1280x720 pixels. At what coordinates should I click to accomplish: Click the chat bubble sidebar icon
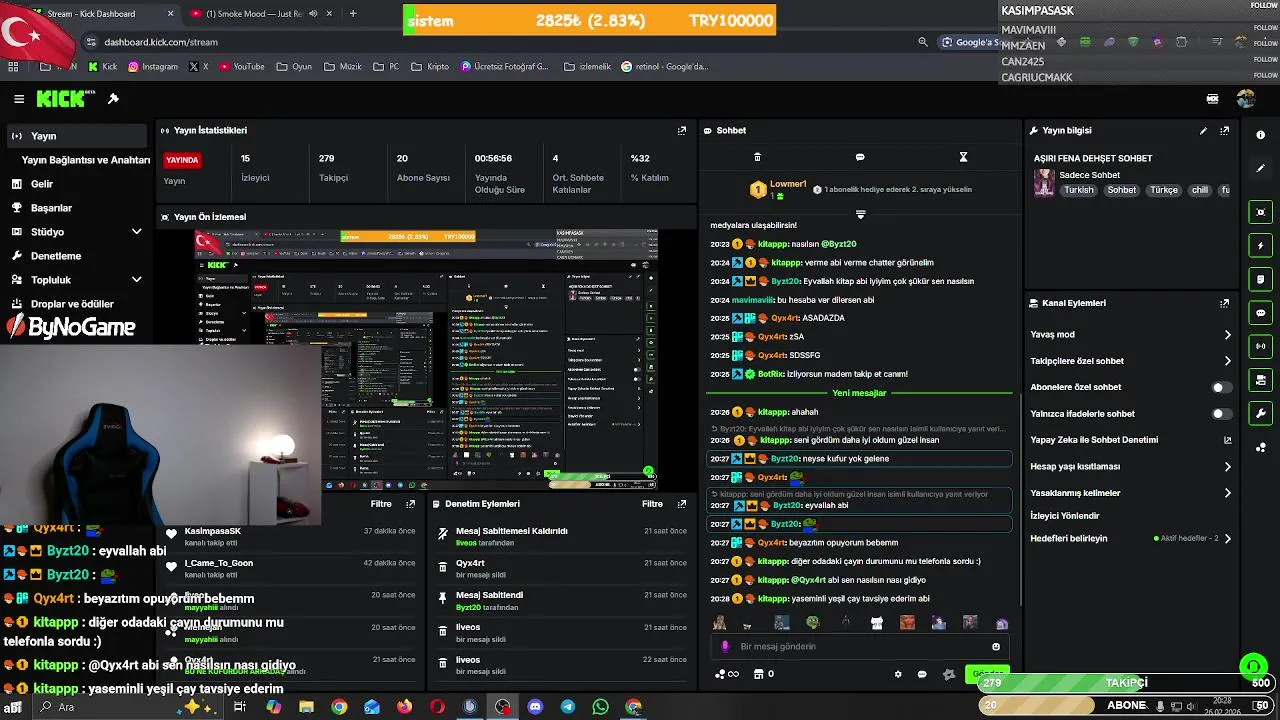click(x=1260, y=312)
